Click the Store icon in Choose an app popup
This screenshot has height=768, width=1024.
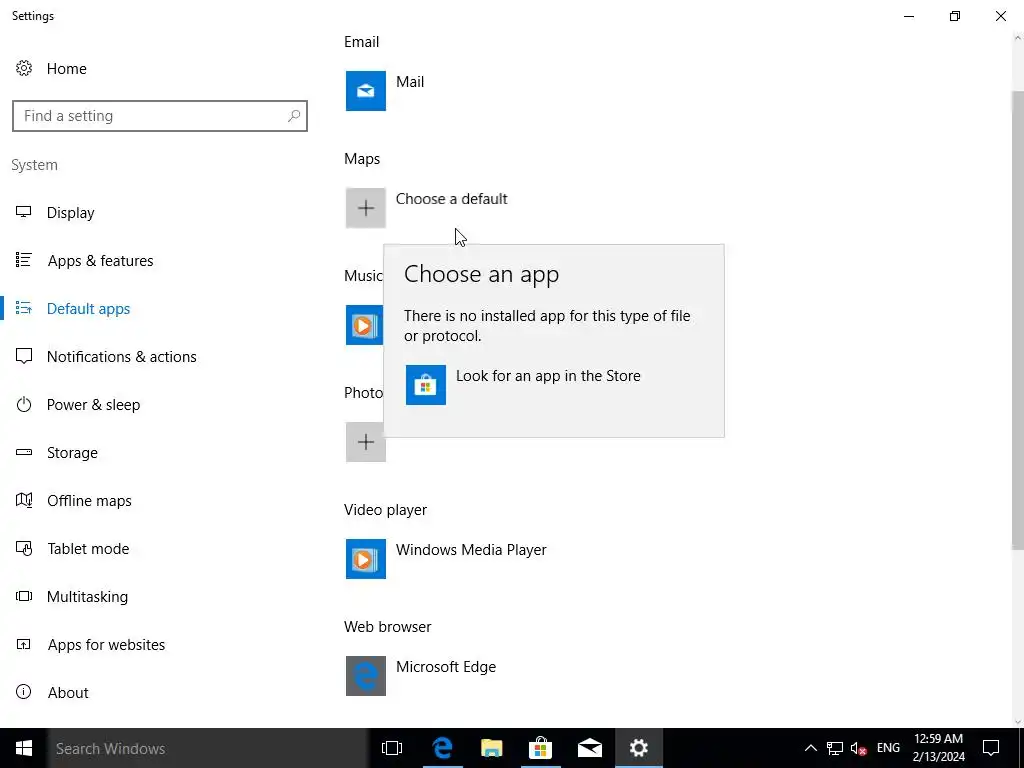click(x=426, y=385)
